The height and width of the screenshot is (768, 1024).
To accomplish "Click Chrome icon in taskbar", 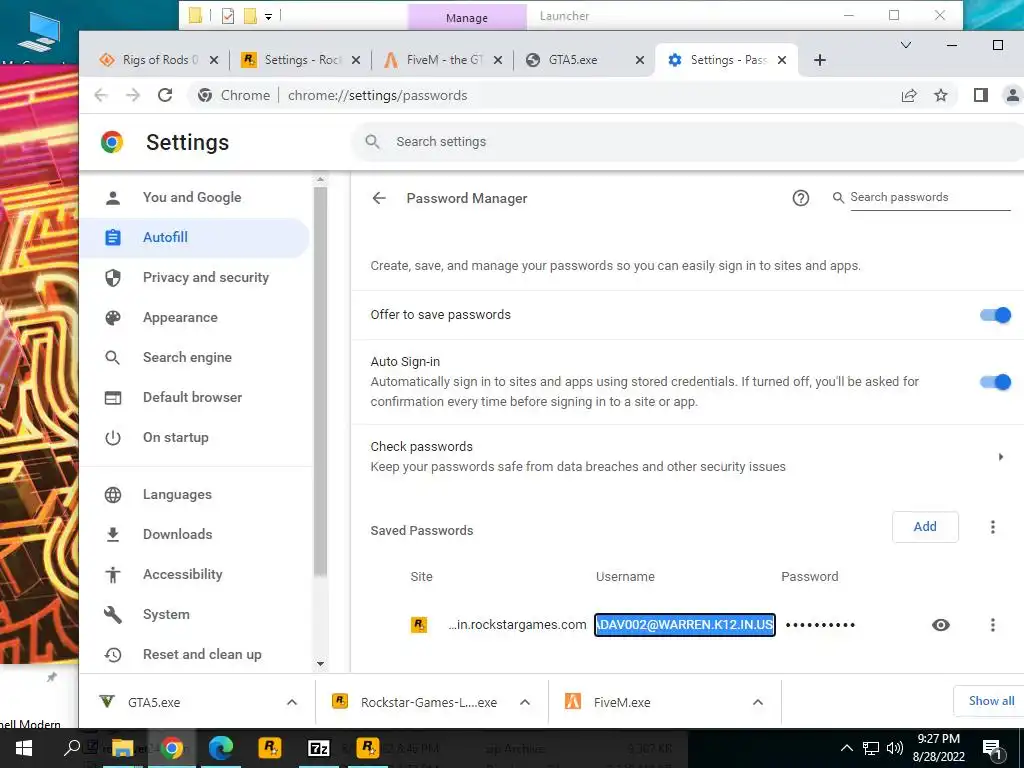I will pos(172,748).
